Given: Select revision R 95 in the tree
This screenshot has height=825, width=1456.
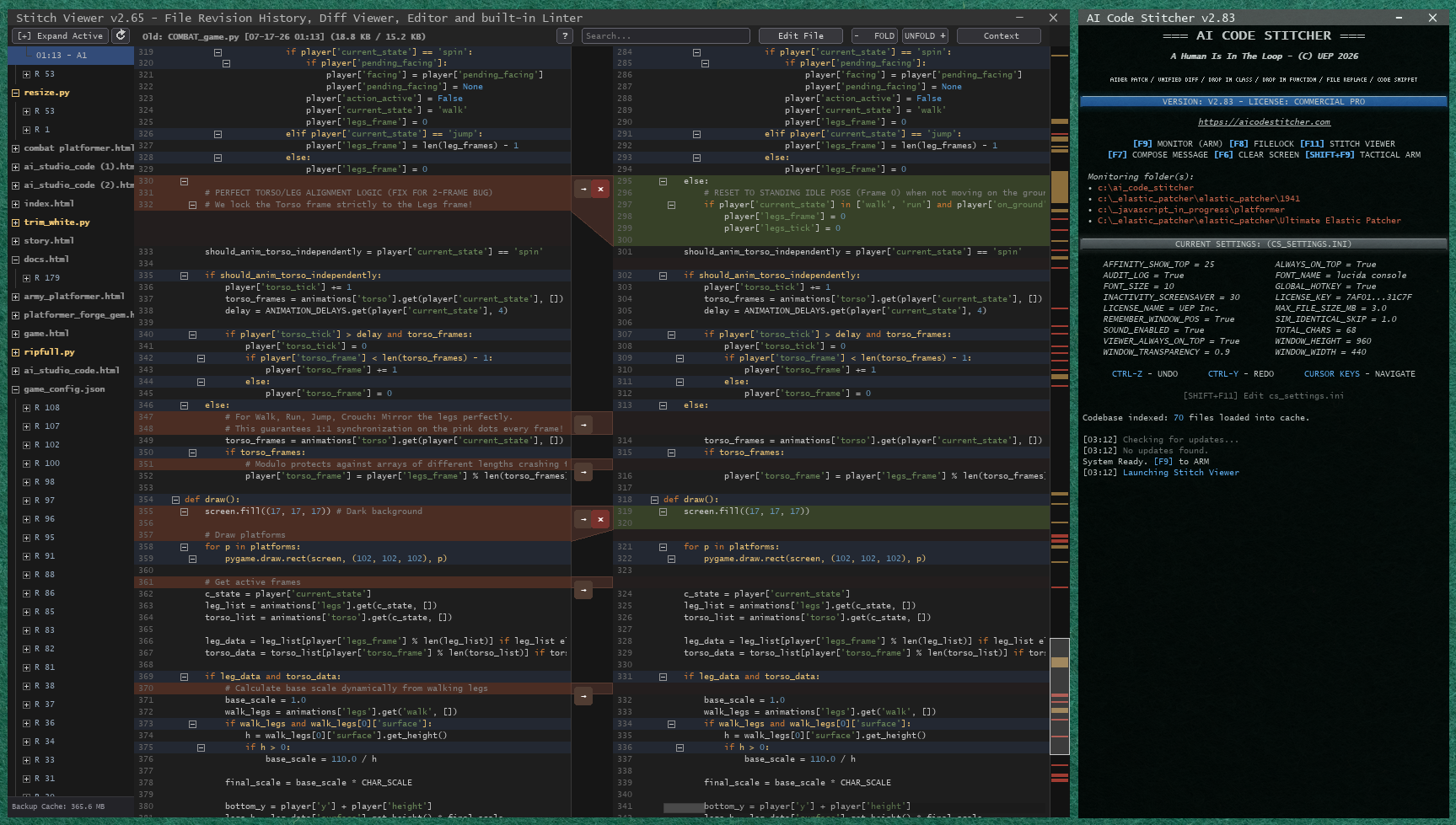Looking at the screenshot, I should coord(45,538).
